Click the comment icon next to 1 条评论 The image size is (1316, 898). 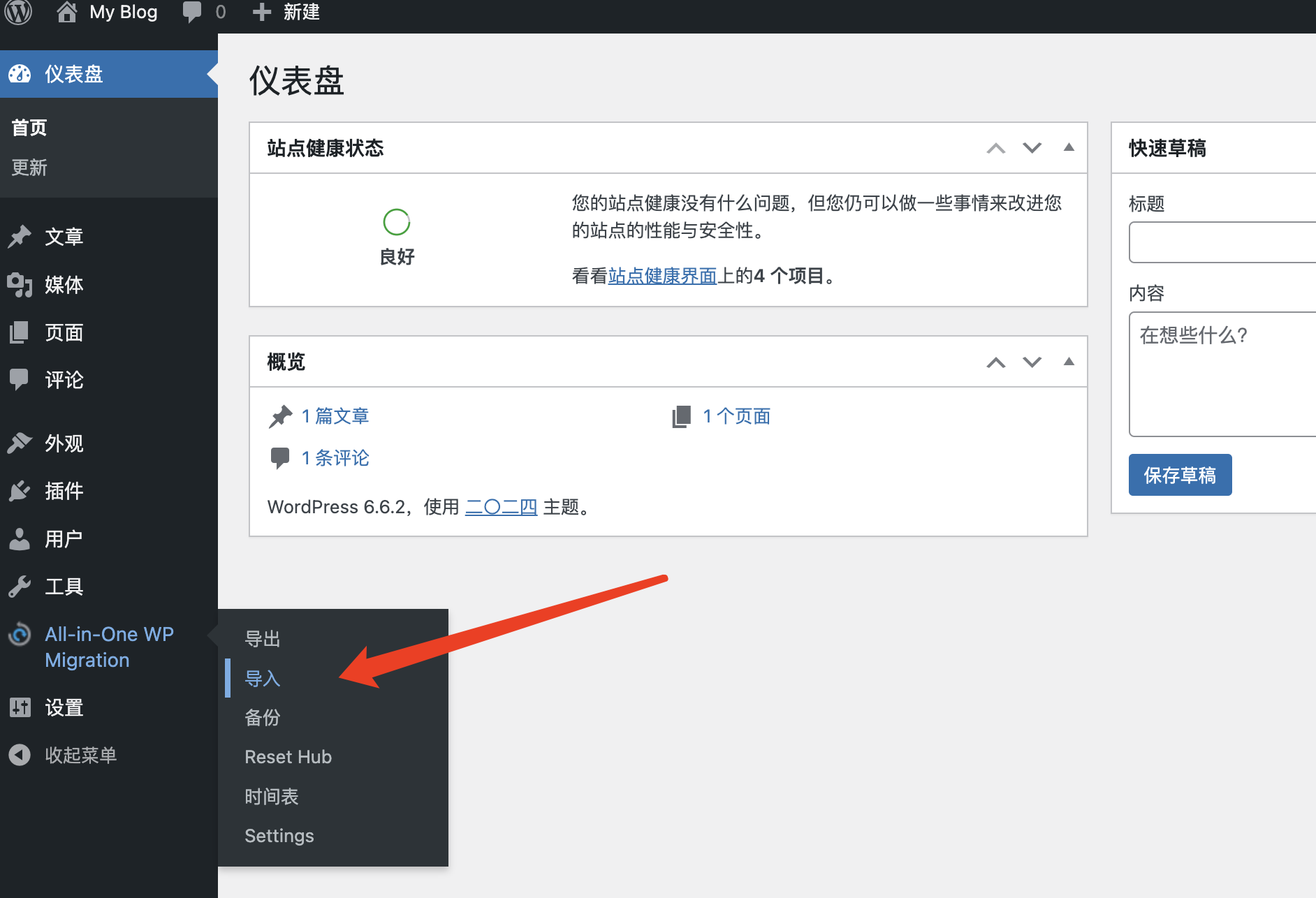(280, 458)
